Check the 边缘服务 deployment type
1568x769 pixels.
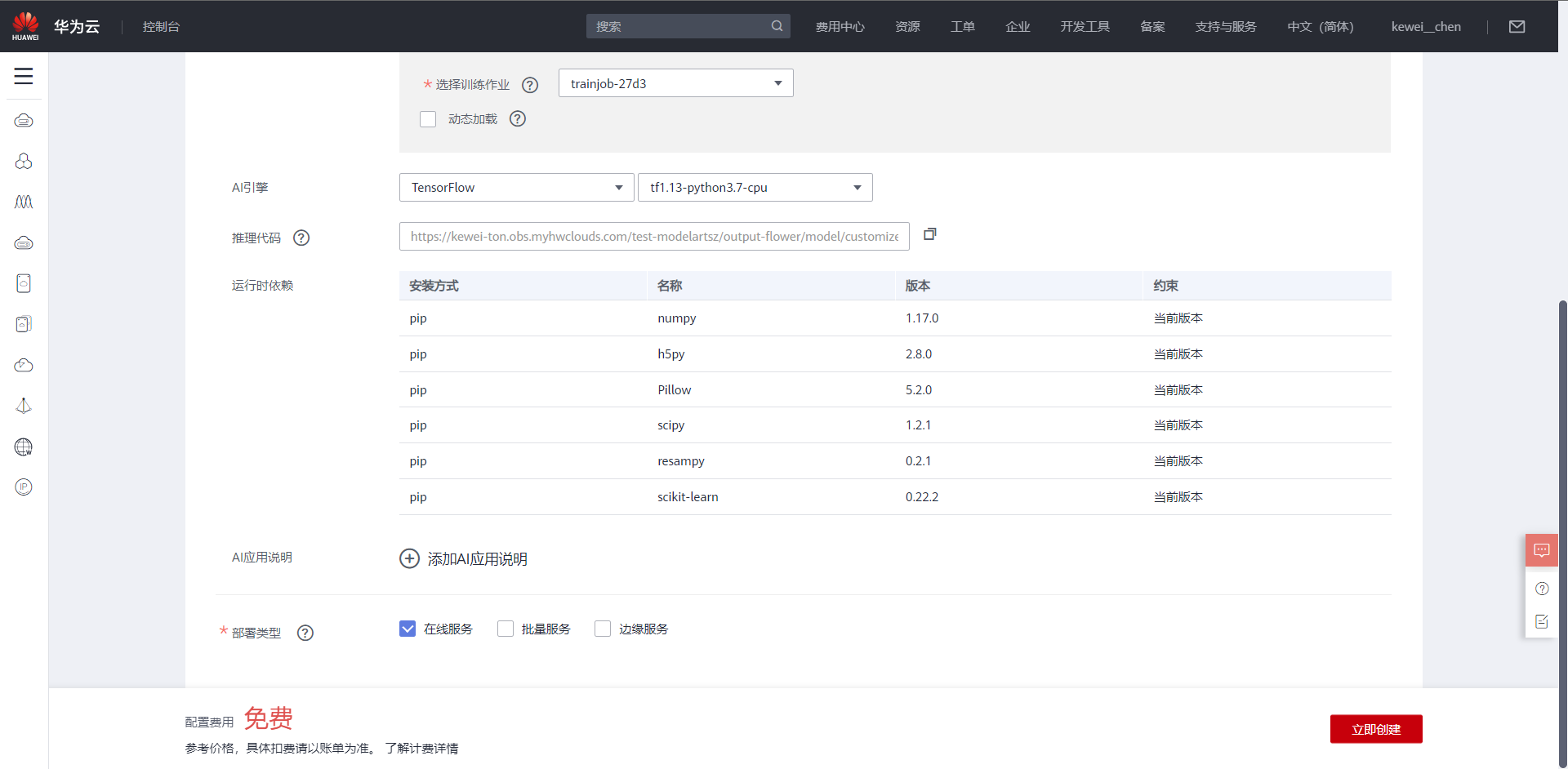pos(603,629)
